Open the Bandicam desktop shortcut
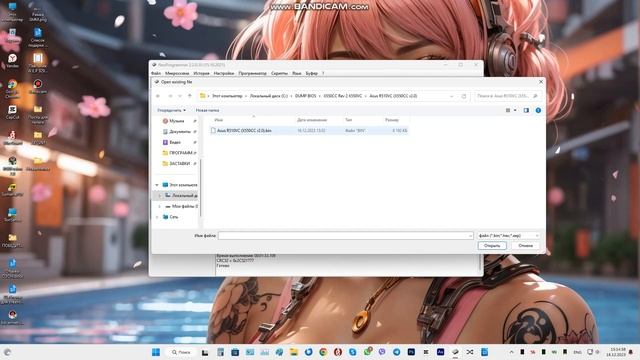Image resolution: width=640 pixels, height=360 pixels. (38, 87)
